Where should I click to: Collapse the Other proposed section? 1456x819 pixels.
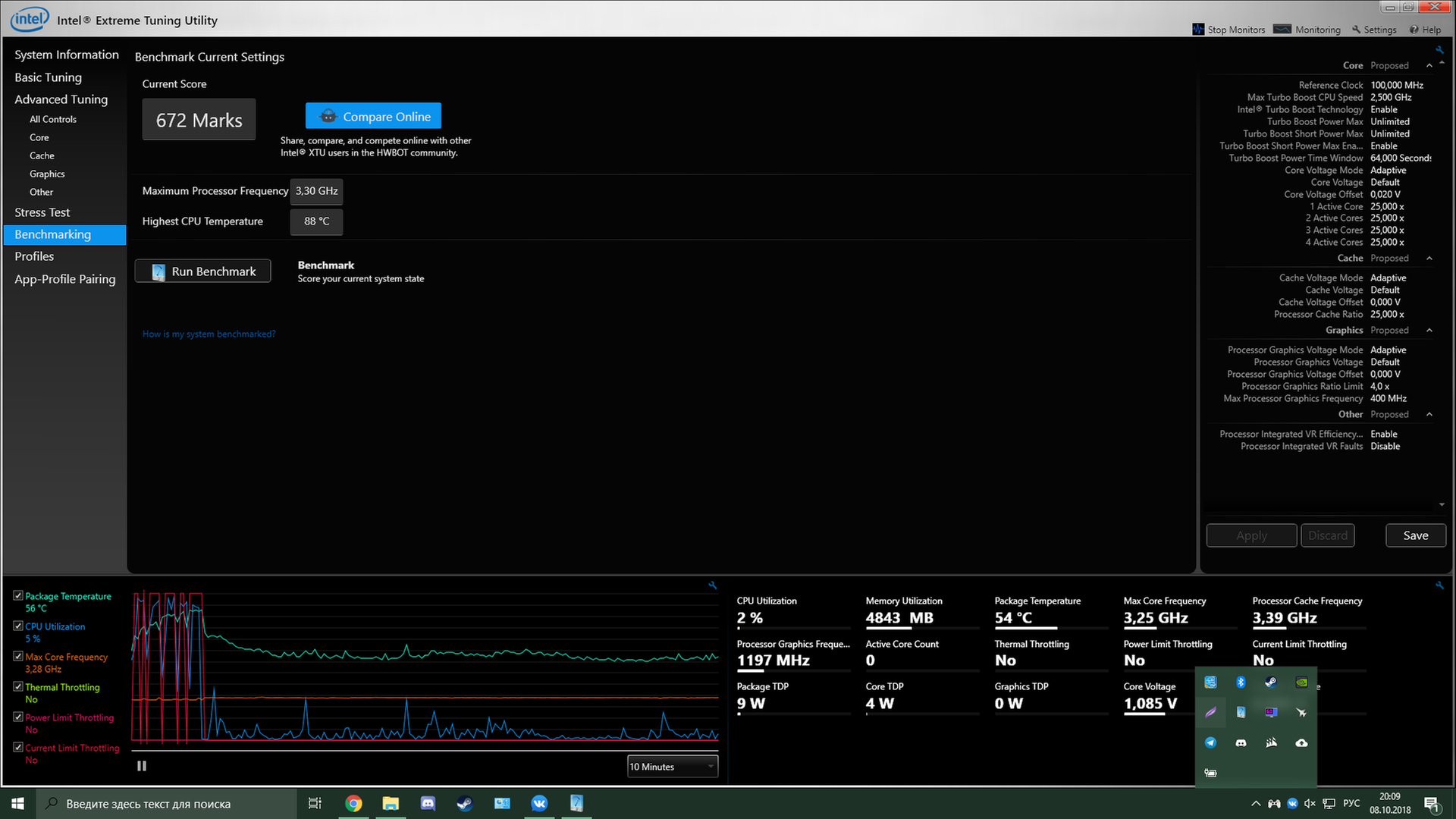1429,415
